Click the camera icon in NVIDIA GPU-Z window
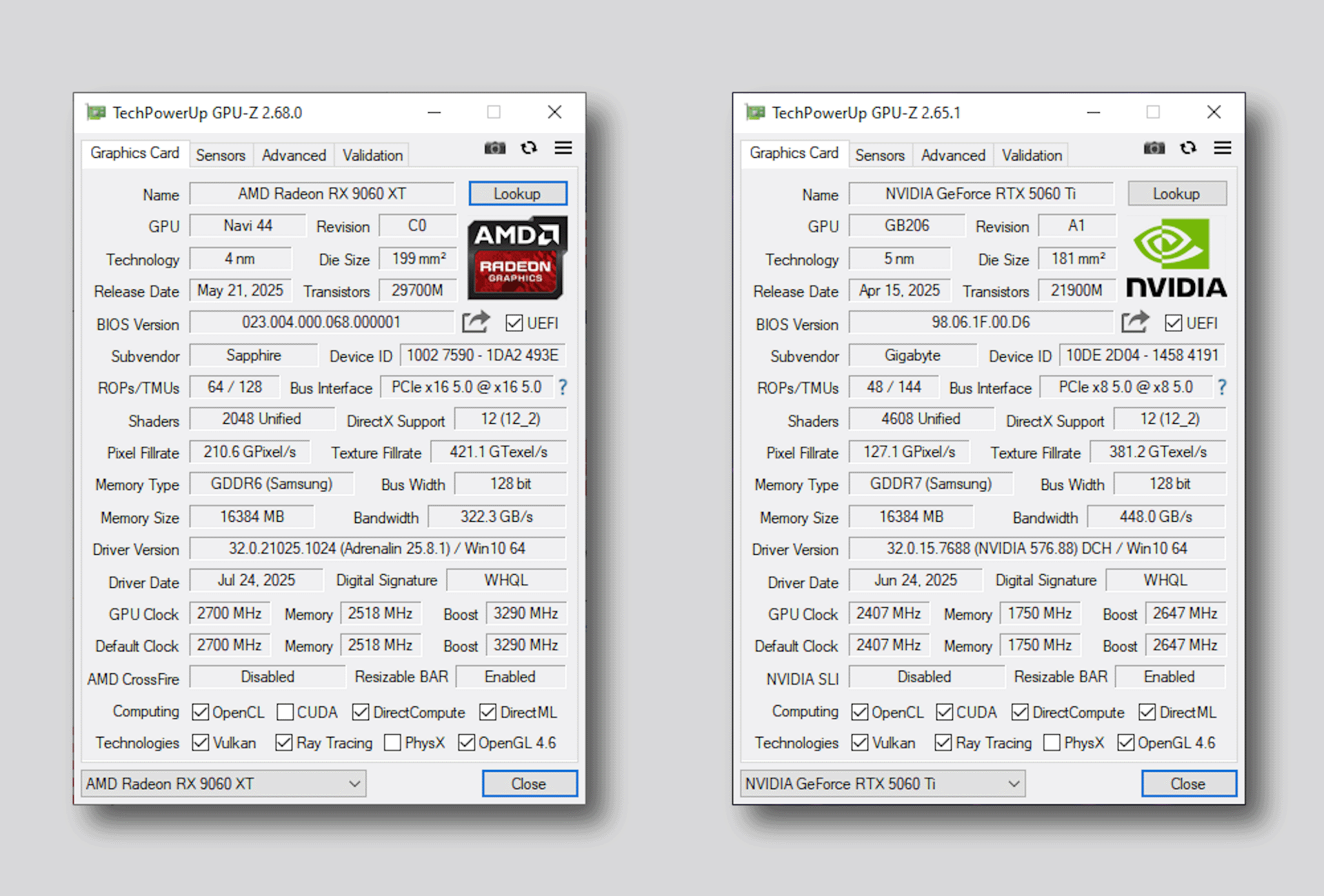Viewport: 1324px width, 896px height. pos(1154,148)
